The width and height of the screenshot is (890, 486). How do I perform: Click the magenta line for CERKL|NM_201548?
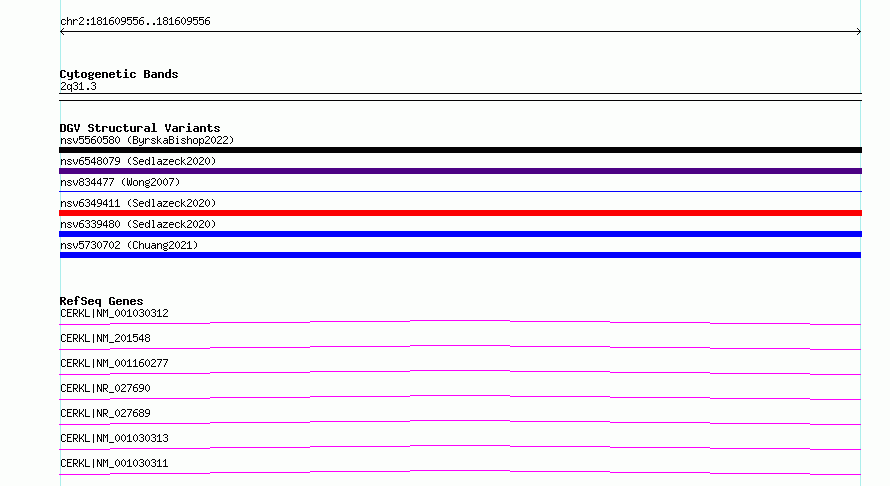460,347
